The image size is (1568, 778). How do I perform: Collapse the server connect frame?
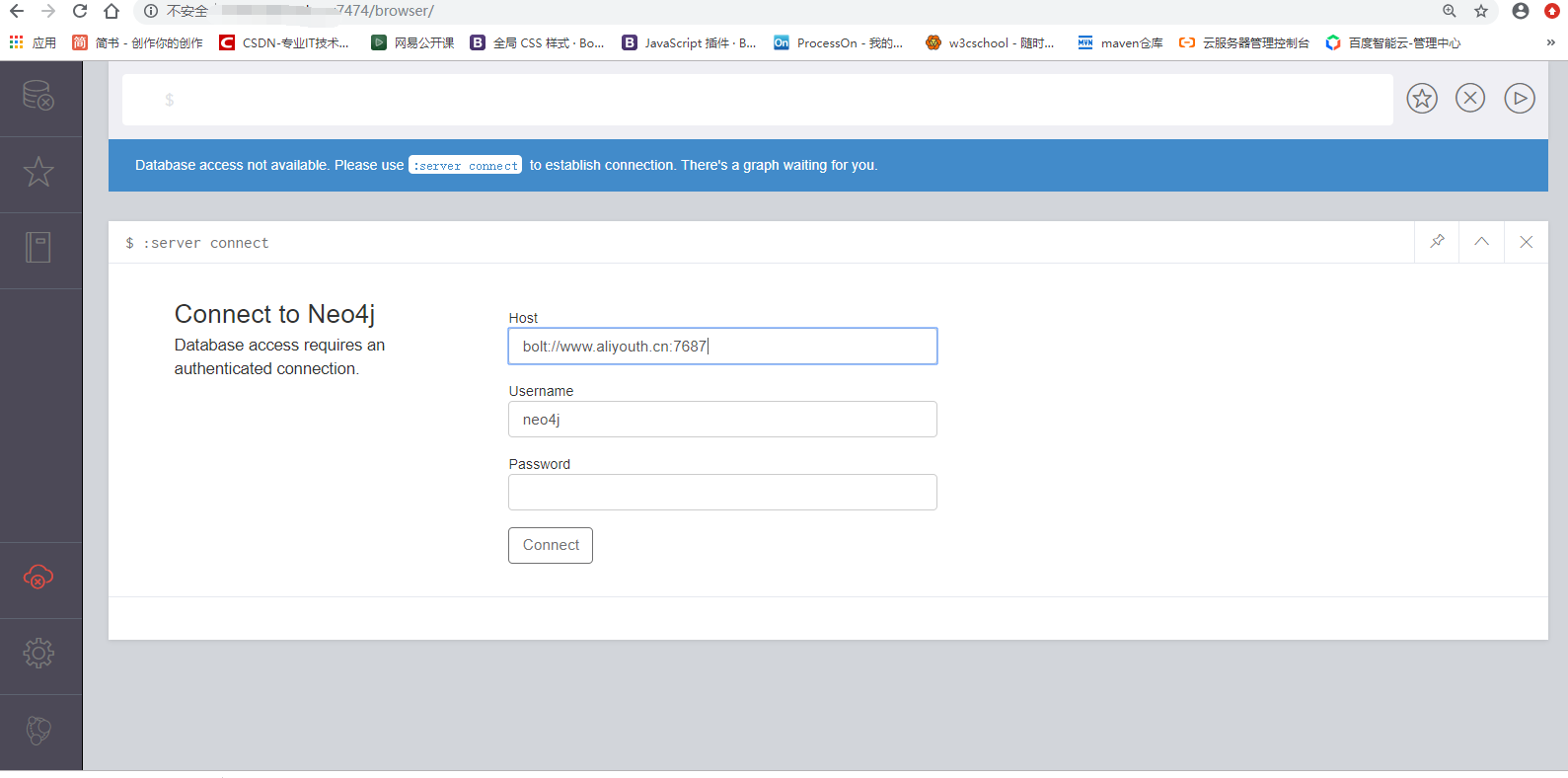(x=1482, y=242)
